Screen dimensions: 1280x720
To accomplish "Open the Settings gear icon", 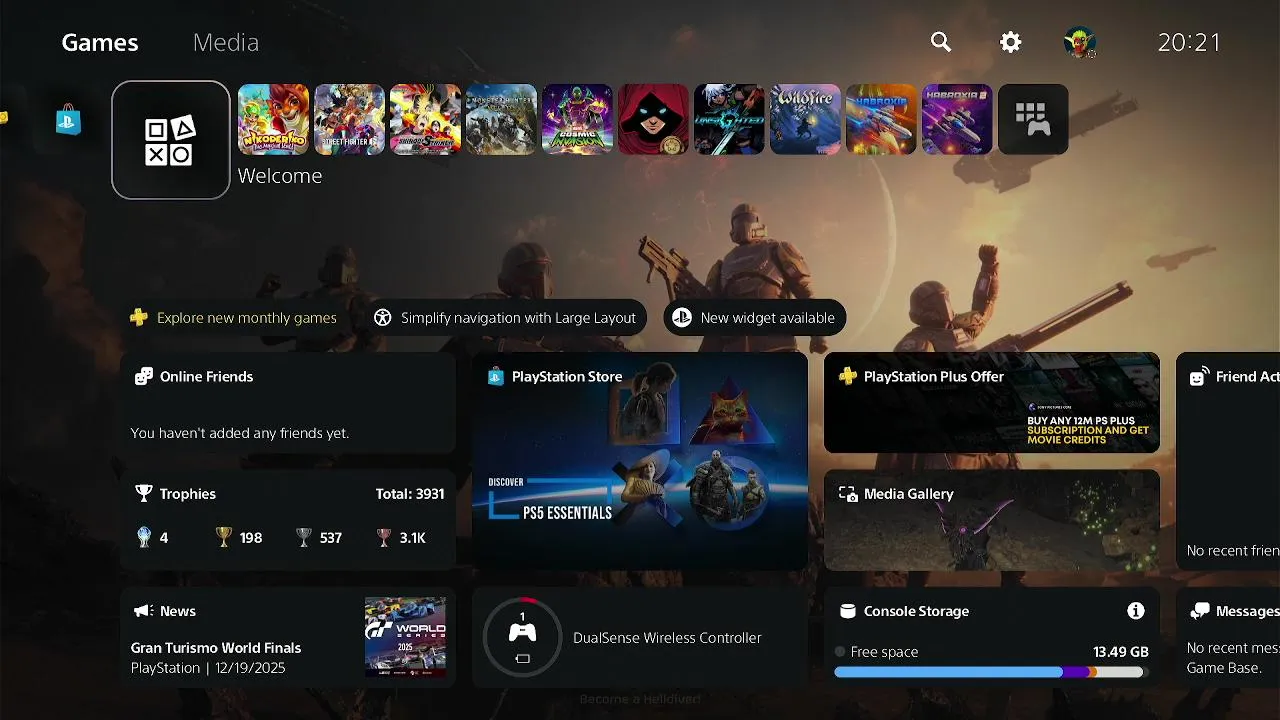I will coord(1011,42).
